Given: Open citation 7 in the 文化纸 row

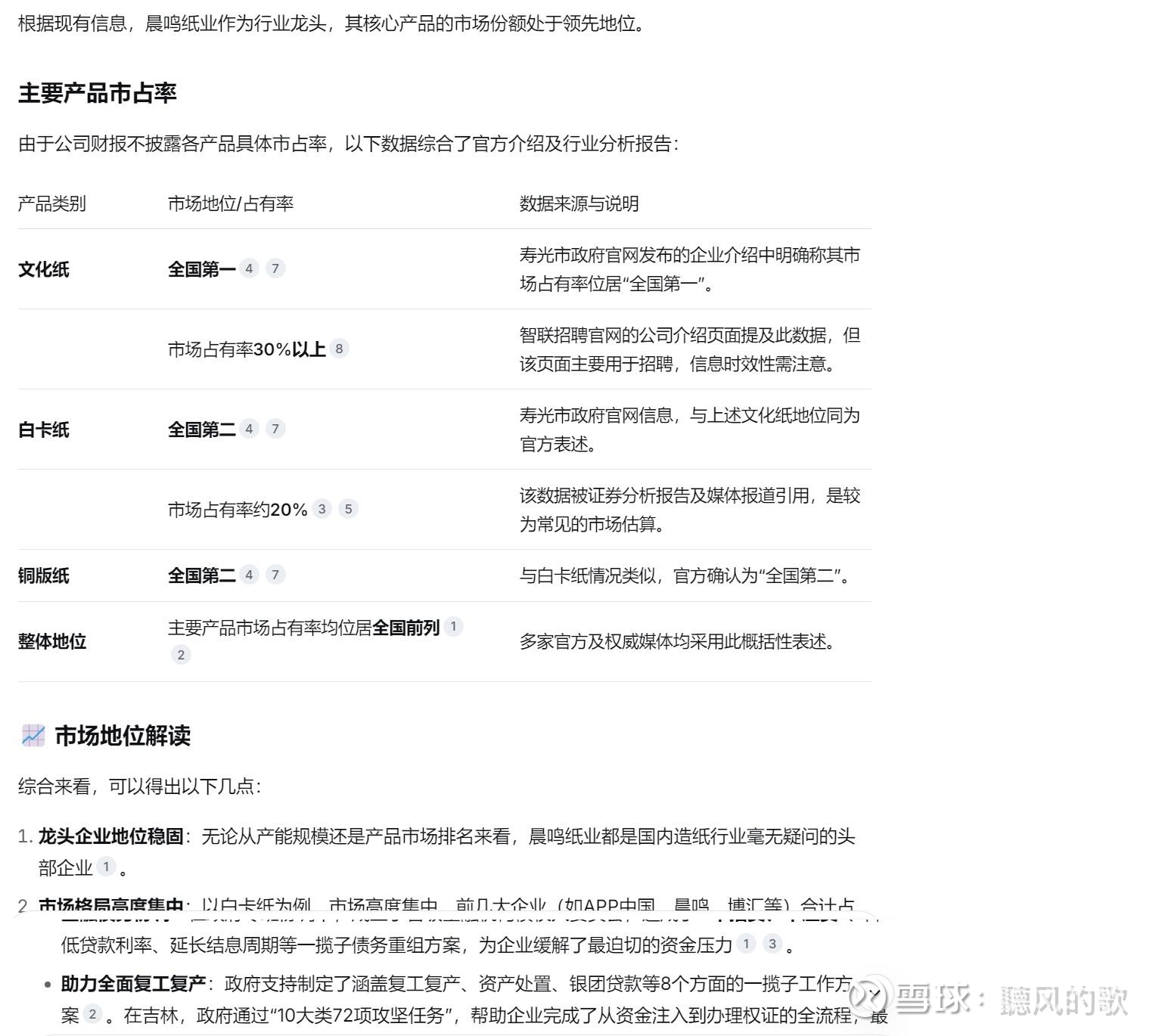Looking at the screenshot, I should click(275, 268).
